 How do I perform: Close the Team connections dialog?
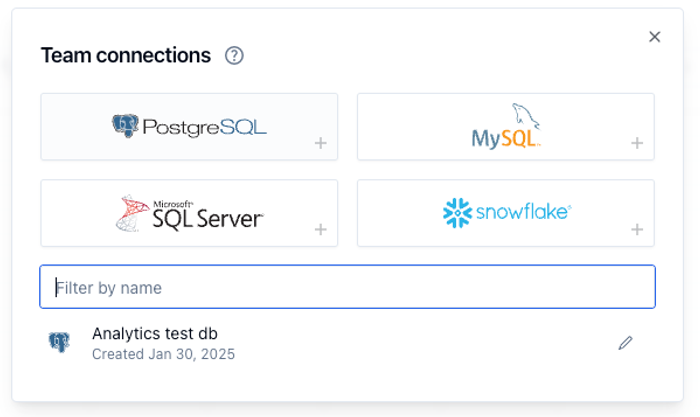point(655,37)
